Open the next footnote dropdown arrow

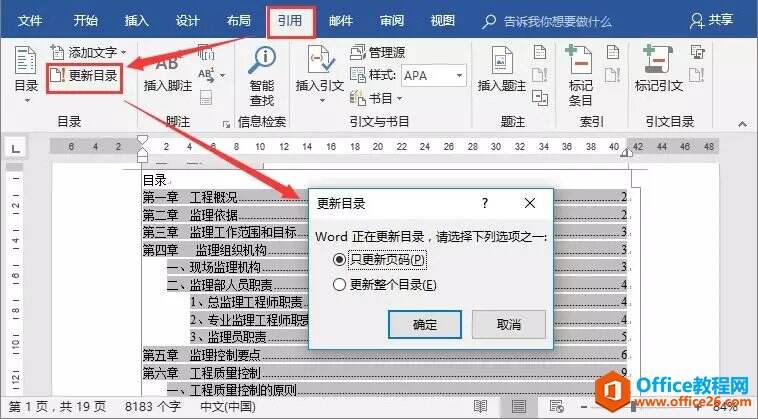pos(222,75)
